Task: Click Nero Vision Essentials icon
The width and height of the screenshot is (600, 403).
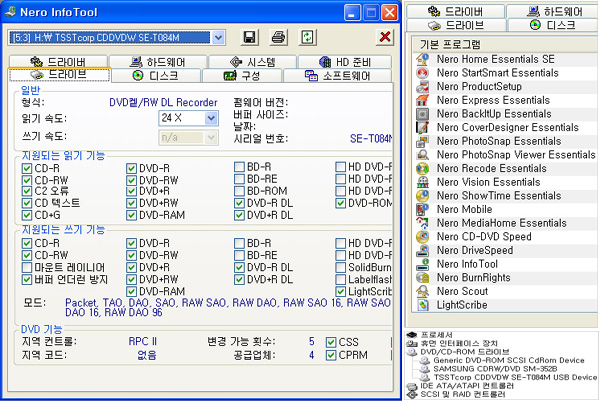Action: [x=422, y=182]
